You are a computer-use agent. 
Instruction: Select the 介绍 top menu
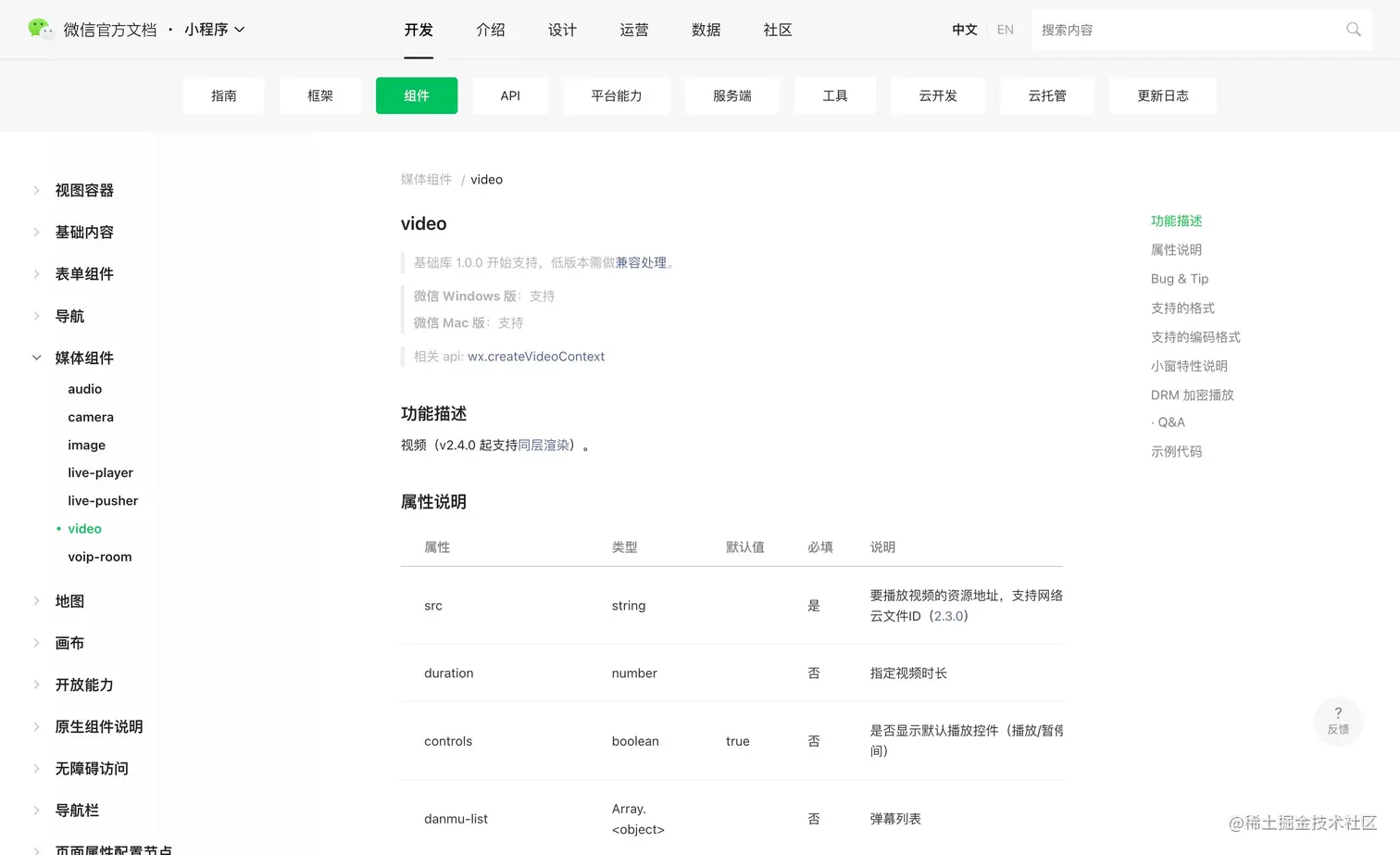click(491, 30)
